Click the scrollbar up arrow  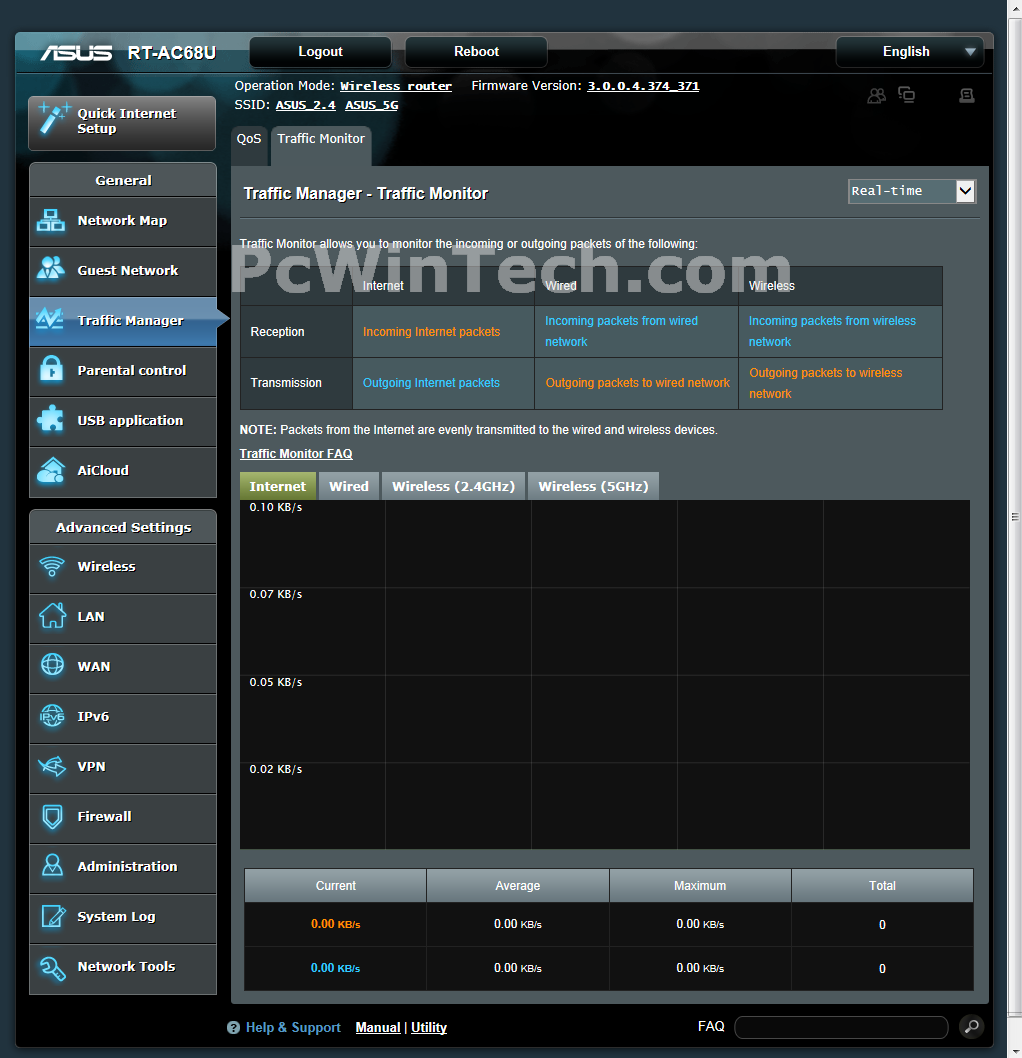pos(1015,9)
